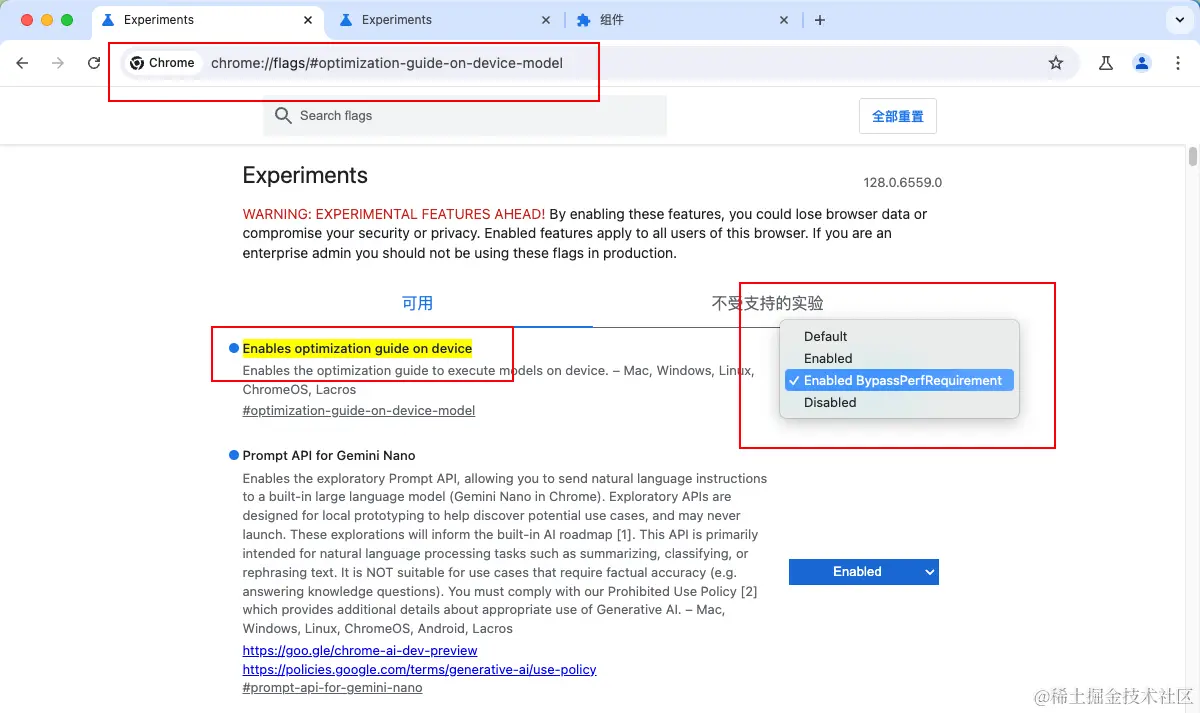This screenshot has height=713, width=1200.
Task: Click the Chrome site info chip
Action: pos(162,63)
